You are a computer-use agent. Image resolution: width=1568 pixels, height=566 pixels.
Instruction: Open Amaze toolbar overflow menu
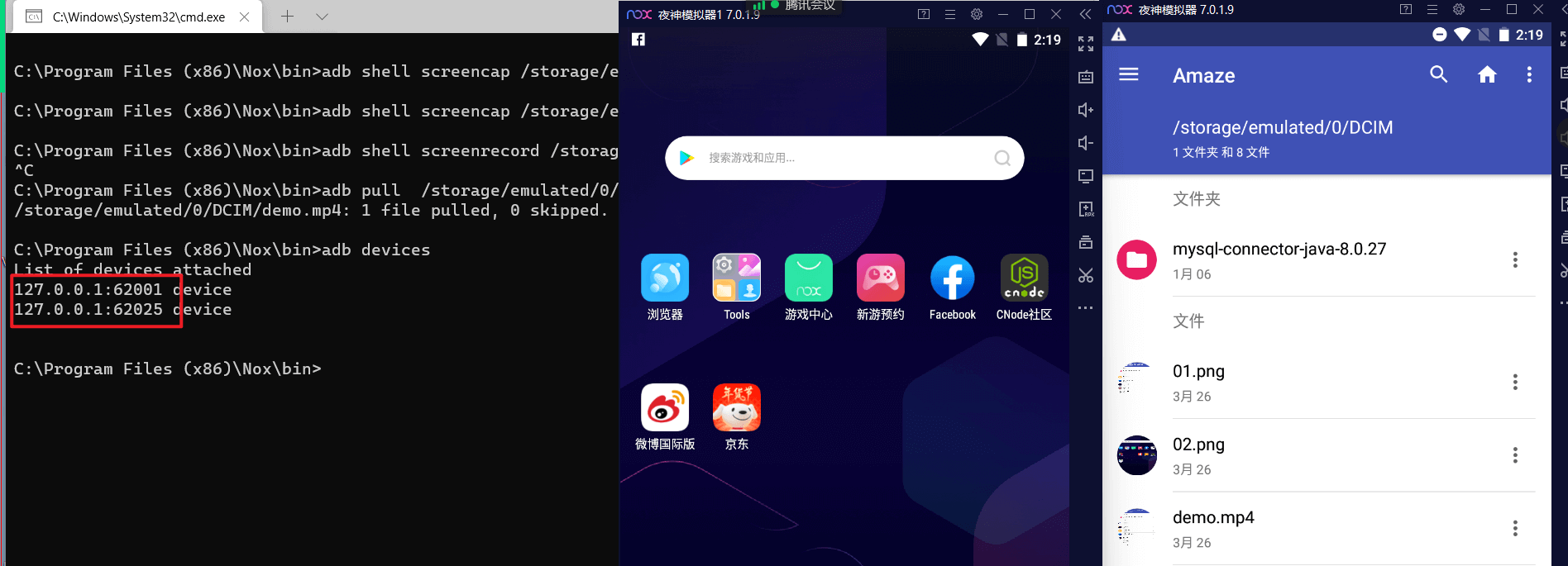click(x=1529, y=75)
